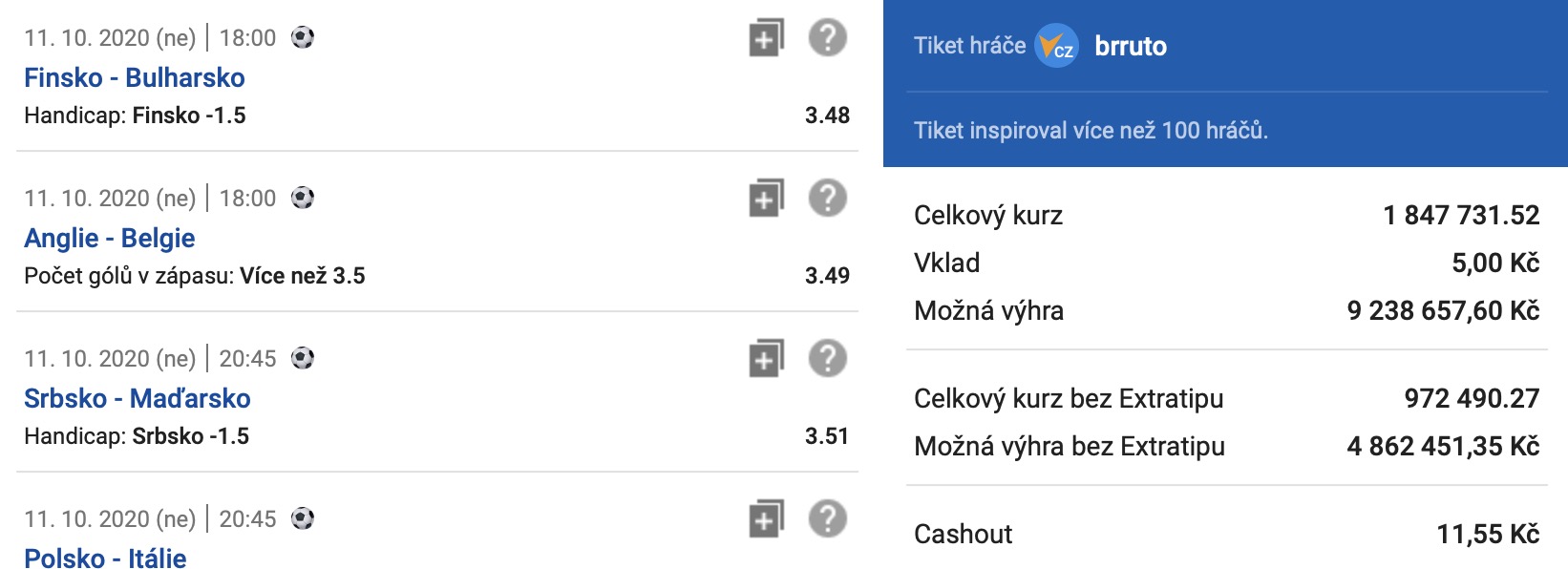Open the Anglie - Belgie match link
The image size is (1568, 569).
pyautogui.click(x=109, y=238)
